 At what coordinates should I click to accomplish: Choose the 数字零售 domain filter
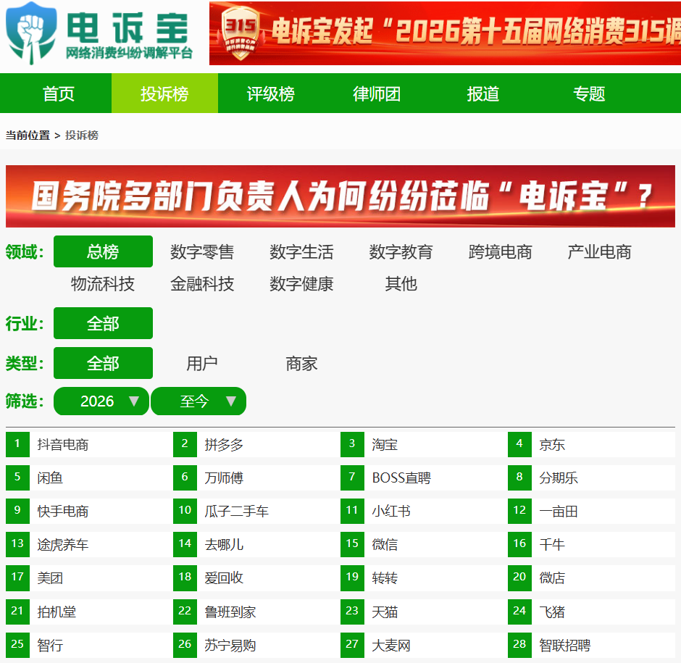[202, 252]
